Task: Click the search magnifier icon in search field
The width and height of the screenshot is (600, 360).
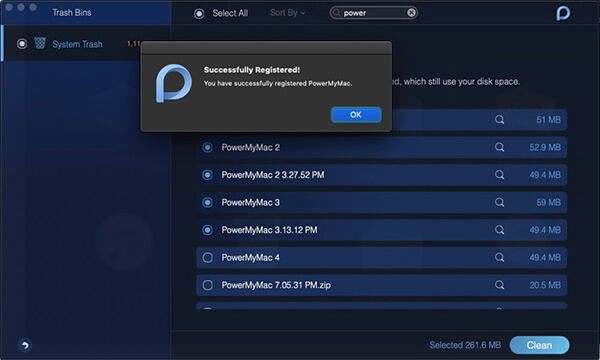Action: [336, 13]
